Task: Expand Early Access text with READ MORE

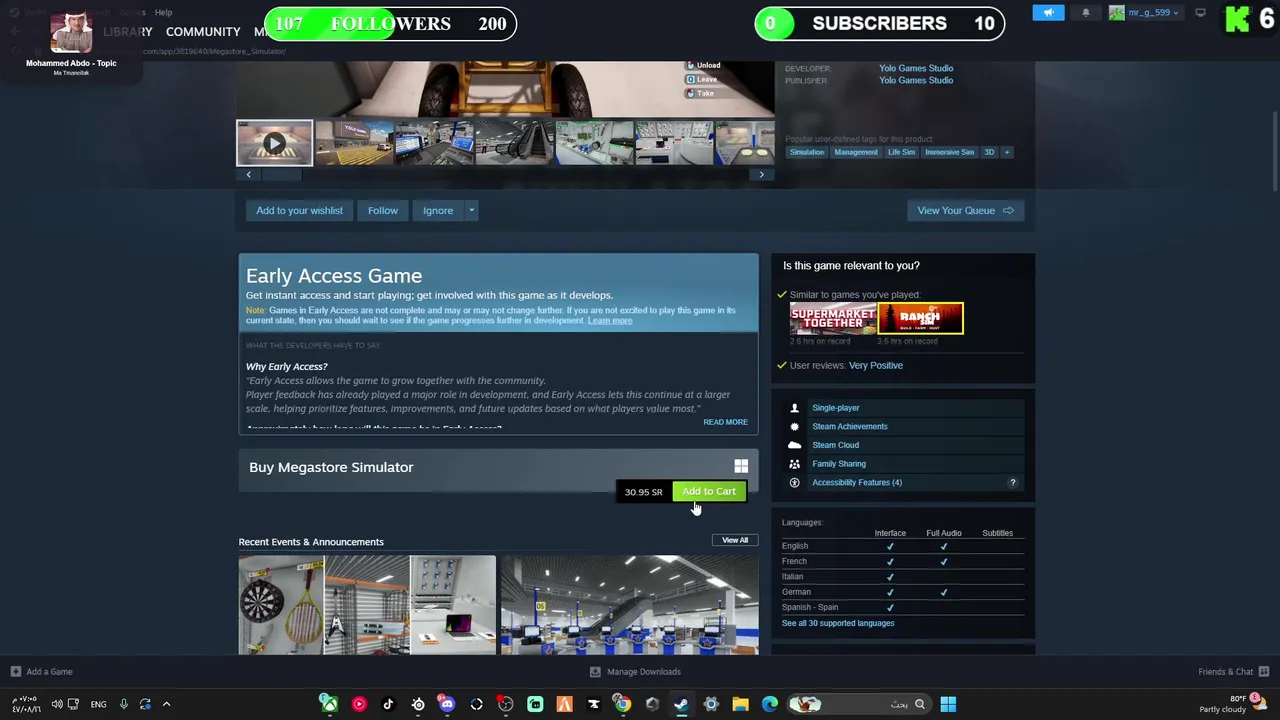Action: 725,422
